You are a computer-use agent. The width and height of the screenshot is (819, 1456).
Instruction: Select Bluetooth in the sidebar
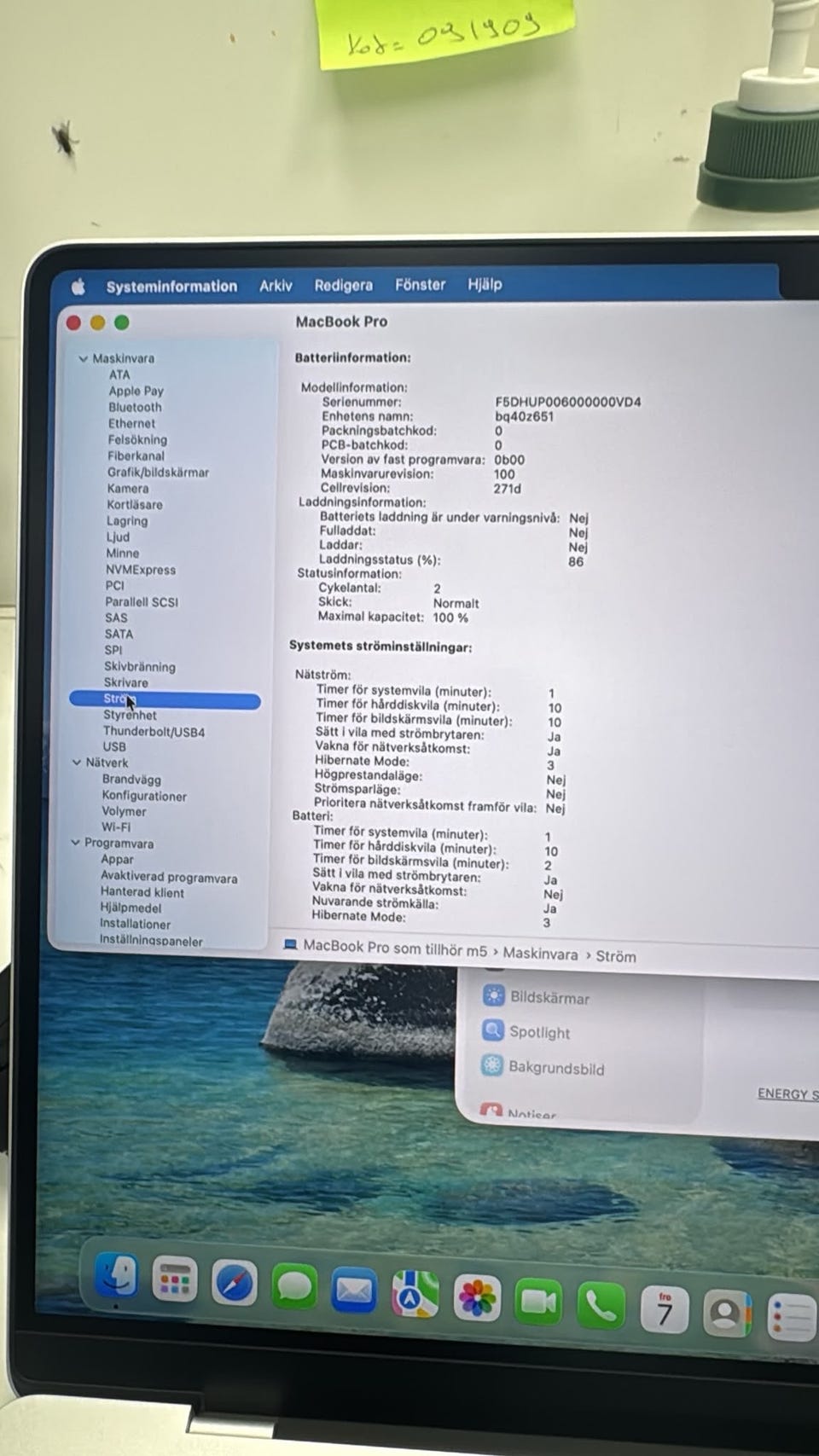[135, 407]
